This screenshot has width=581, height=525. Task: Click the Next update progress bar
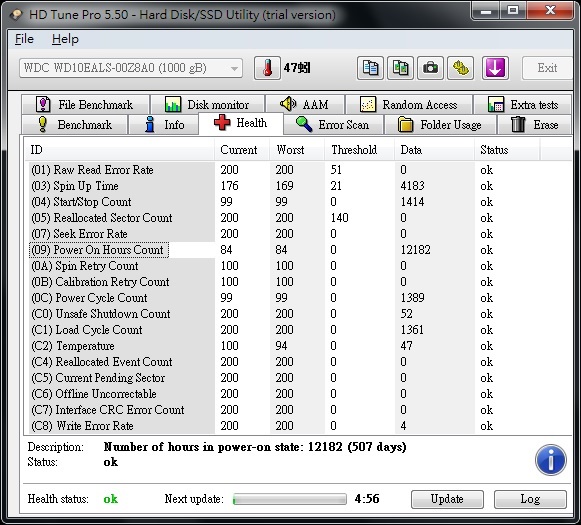click(290, 499)
